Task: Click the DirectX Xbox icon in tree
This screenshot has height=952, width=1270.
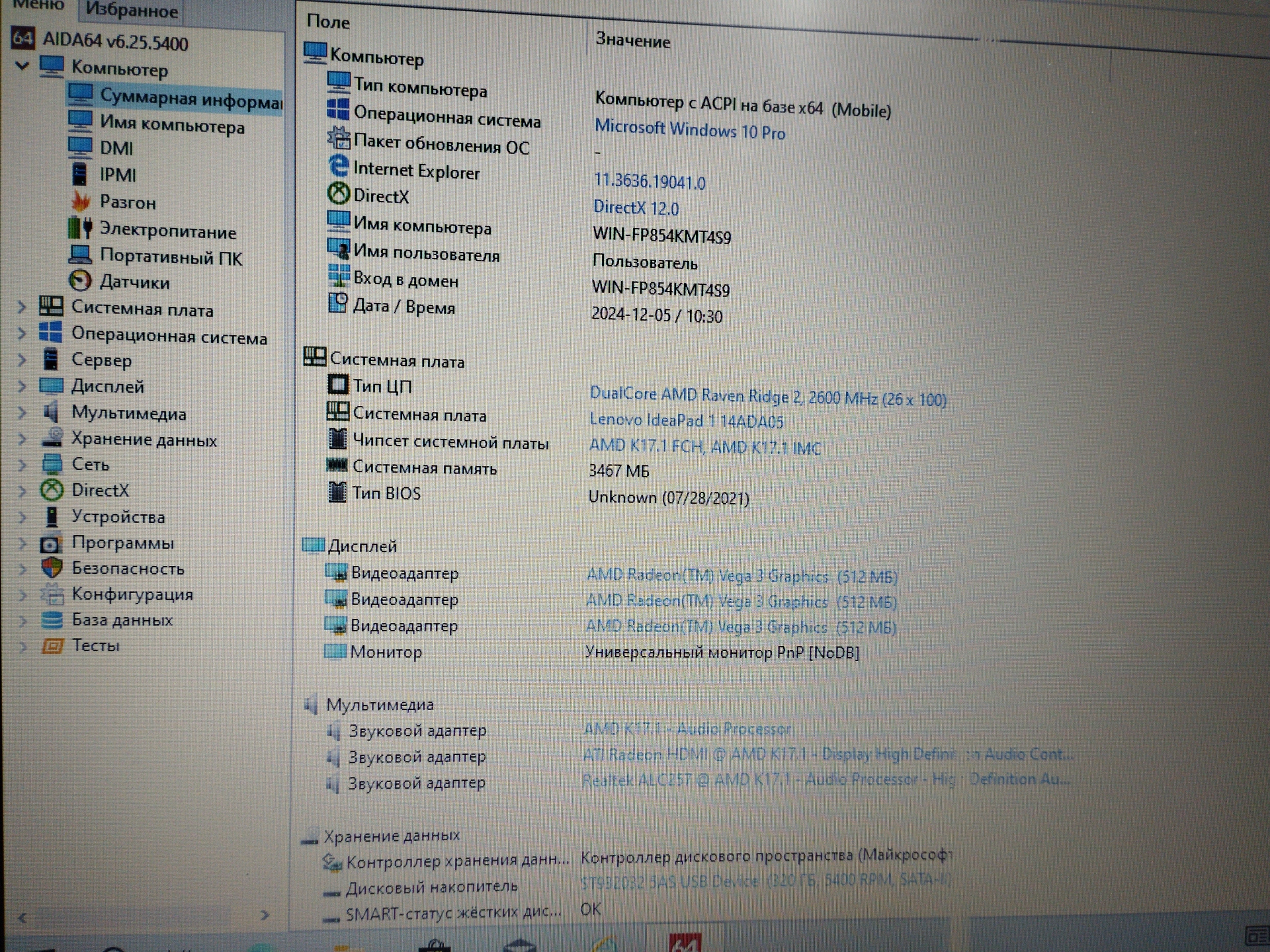Action: [52, 490]
